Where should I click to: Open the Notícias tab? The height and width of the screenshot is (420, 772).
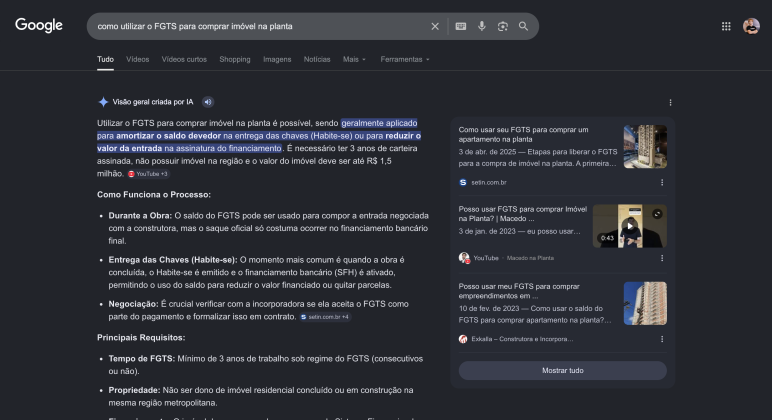click(317, 59)
